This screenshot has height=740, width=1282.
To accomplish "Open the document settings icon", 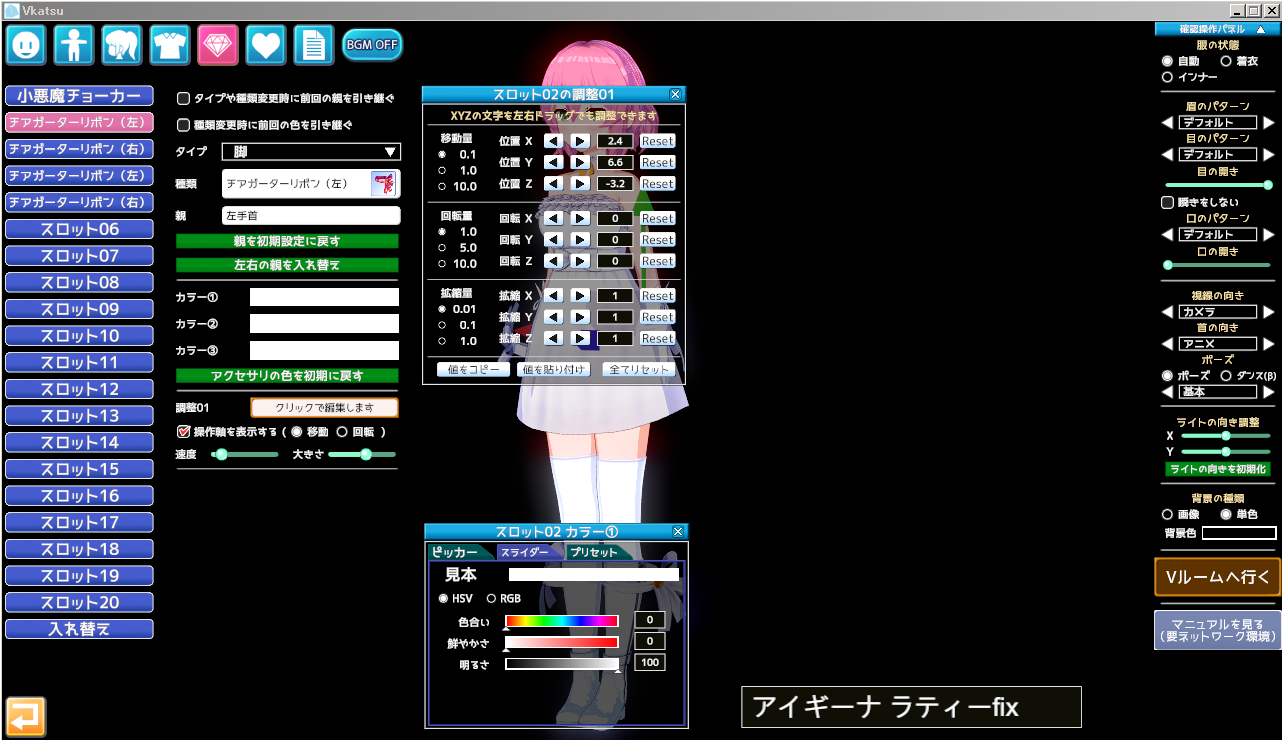I will pos(313,45).
